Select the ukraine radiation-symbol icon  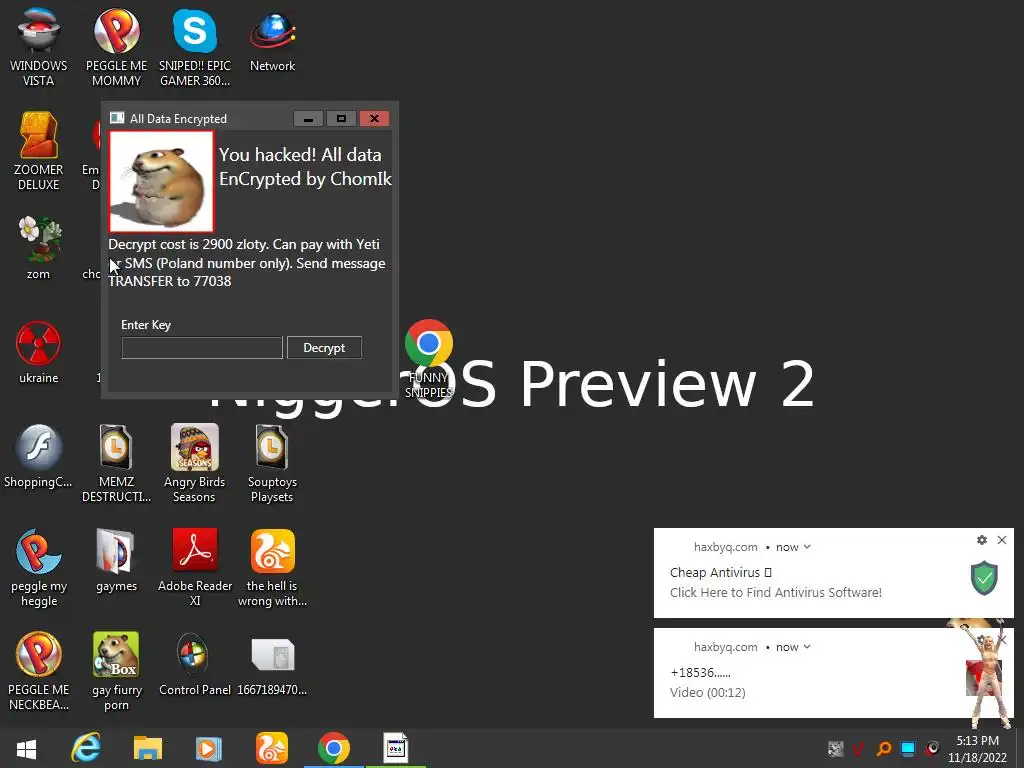click(39, 352)
